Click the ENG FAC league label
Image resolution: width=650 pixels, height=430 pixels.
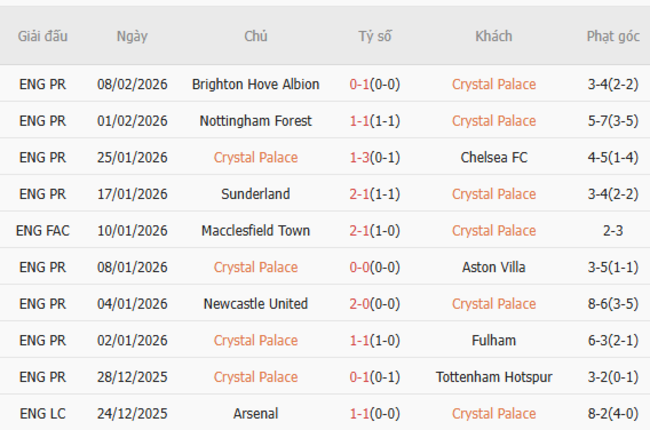[43, 230]
